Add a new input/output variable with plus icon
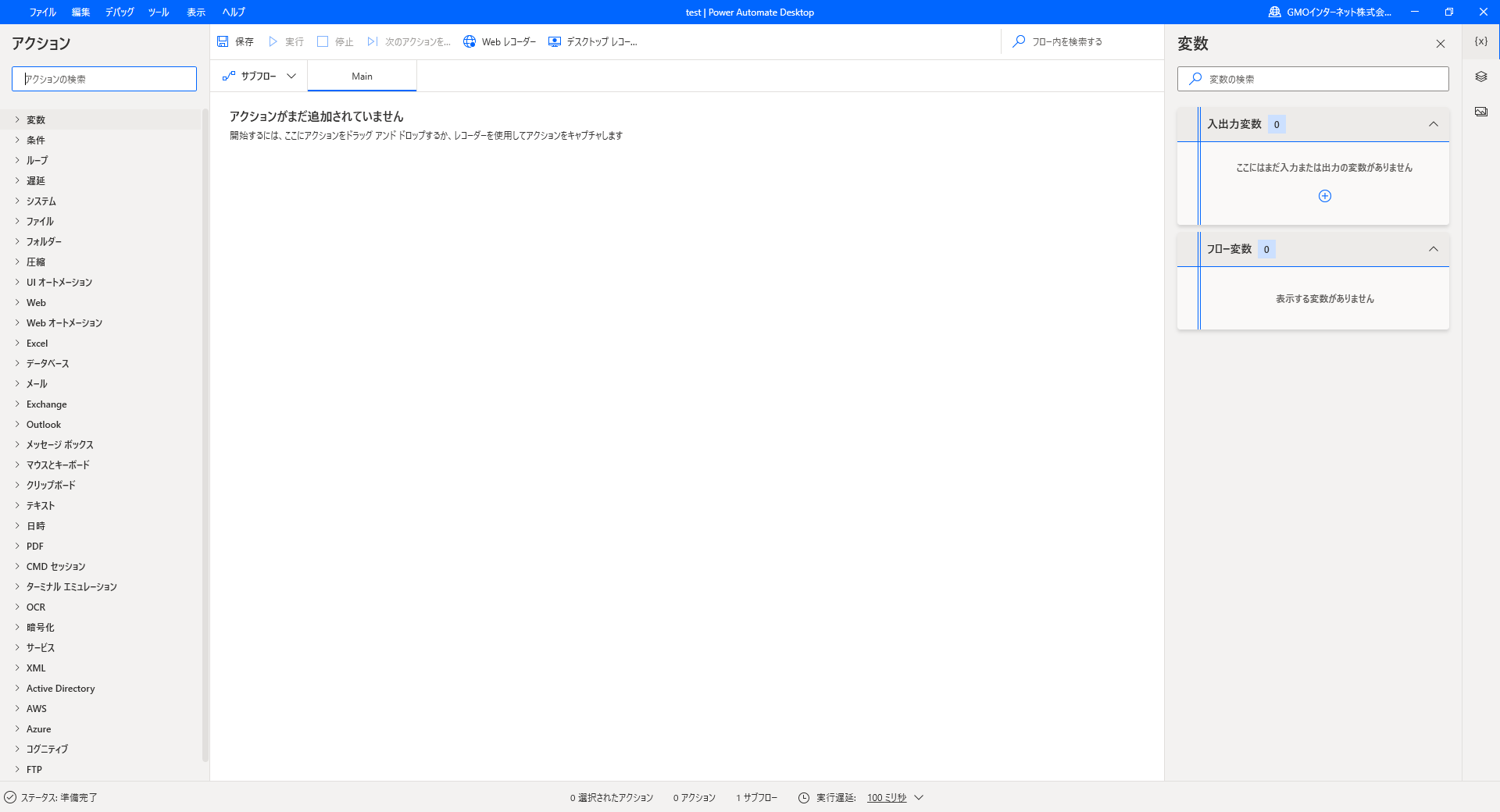Screen dimensions: 1500x812 pyautogui.click(x=1325, y=196)
